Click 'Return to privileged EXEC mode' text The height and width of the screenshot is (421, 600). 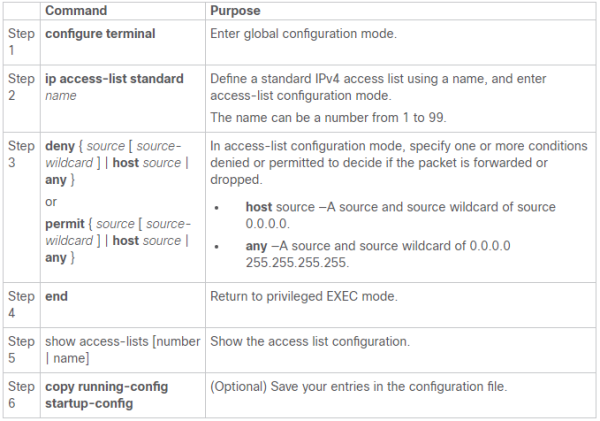tap(304, 296)
